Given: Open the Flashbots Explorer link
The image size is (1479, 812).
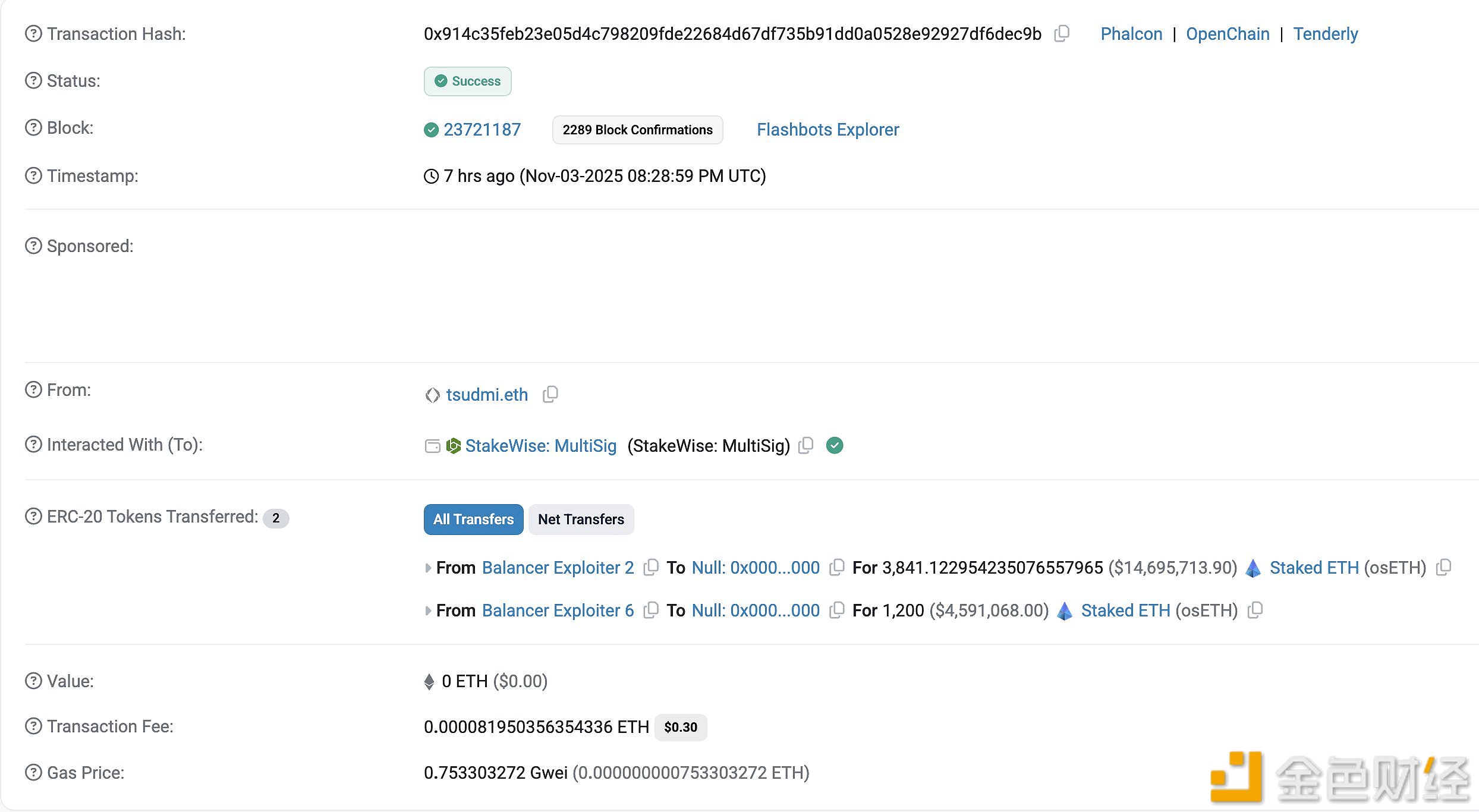Looking at the screenshot, I should tap(827, 130).
